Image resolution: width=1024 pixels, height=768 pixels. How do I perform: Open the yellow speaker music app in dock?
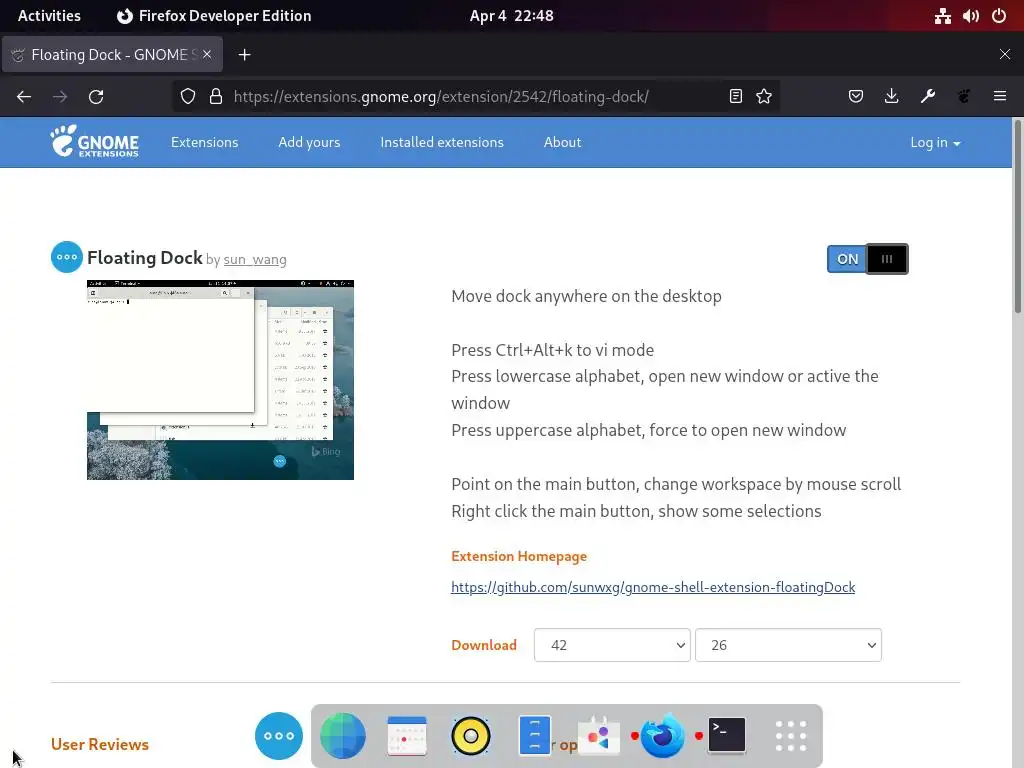471,736
